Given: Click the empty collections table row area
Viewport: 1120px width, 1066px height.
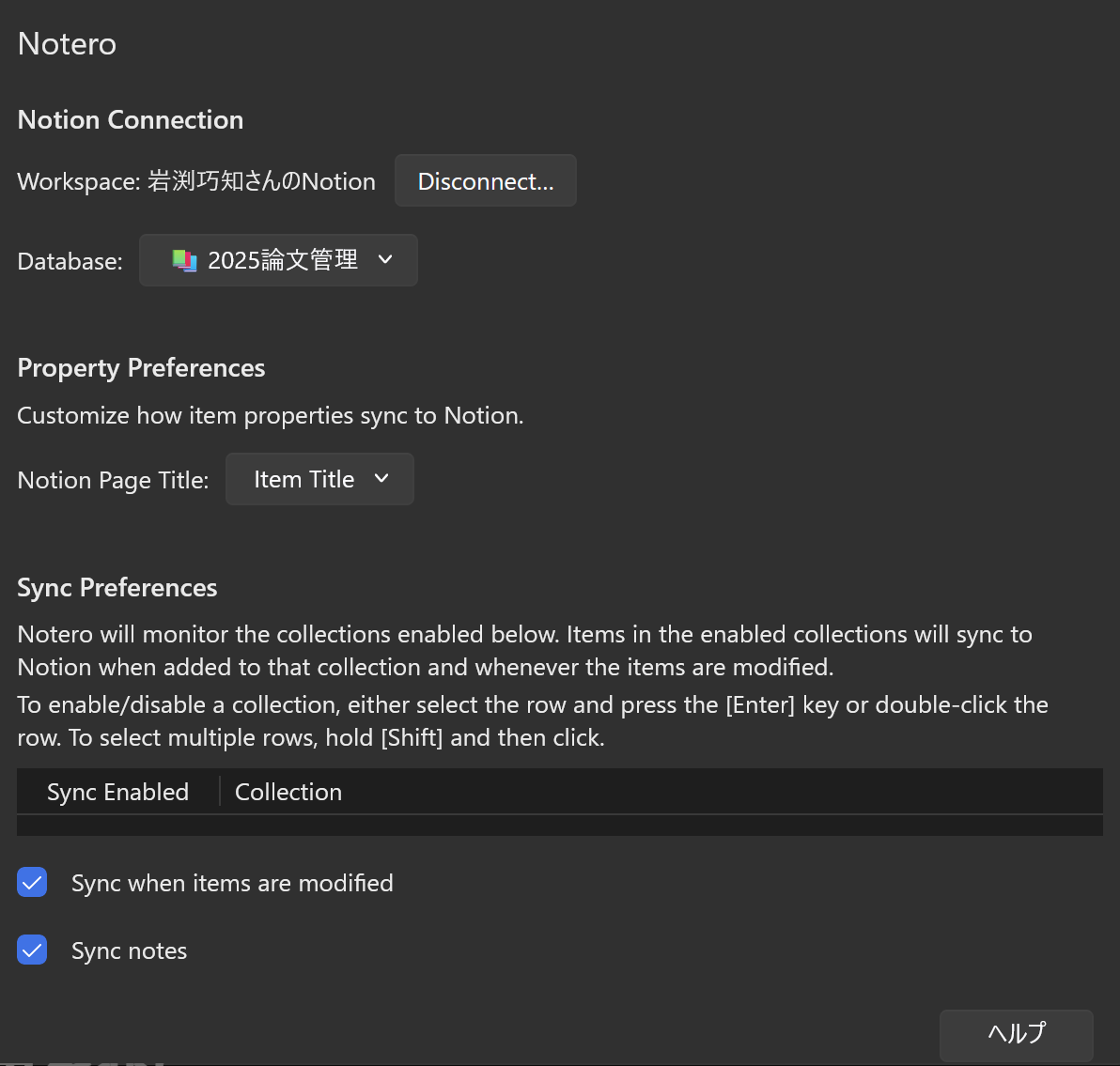Looking at the screenshot, I should (x=559, y=826).
